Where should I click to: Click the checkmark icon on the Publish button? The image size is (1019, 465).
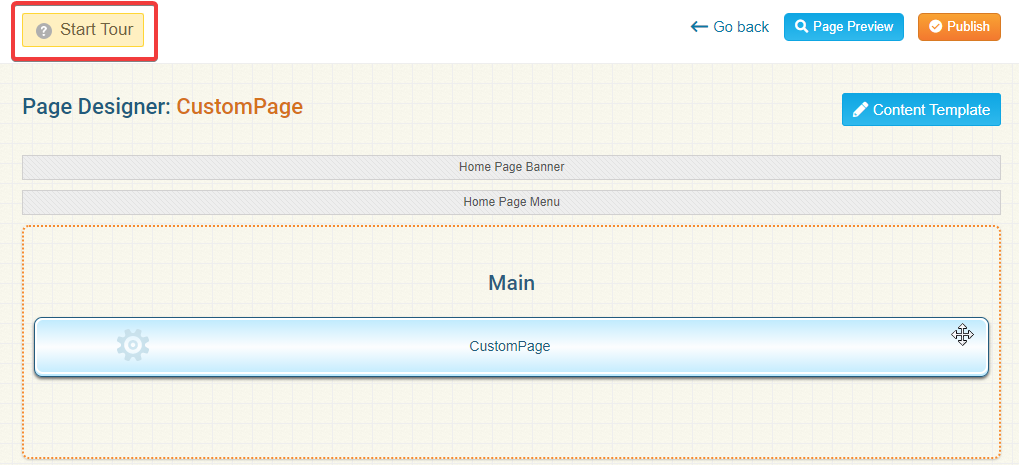coord(935,27)
